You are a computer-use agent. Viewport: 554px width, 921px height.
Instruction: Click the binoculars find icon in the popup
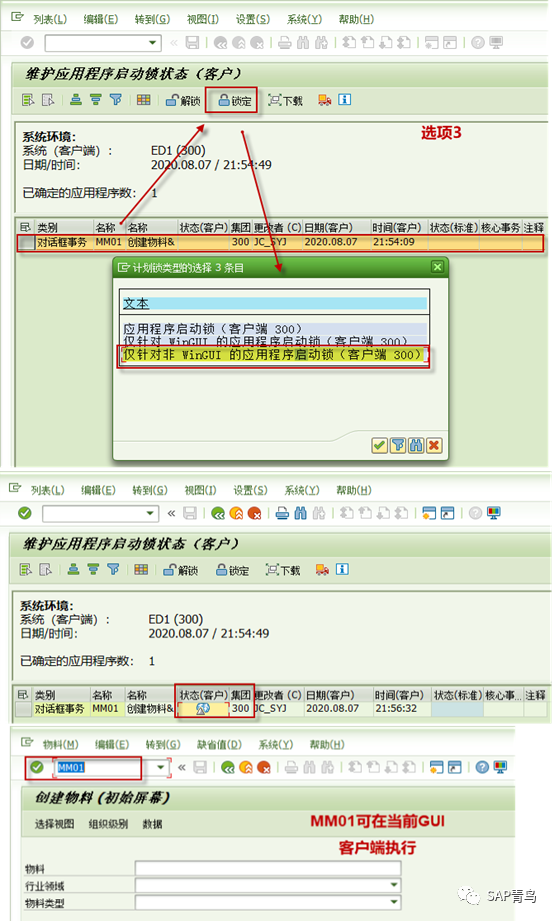[x=416, y=445]
